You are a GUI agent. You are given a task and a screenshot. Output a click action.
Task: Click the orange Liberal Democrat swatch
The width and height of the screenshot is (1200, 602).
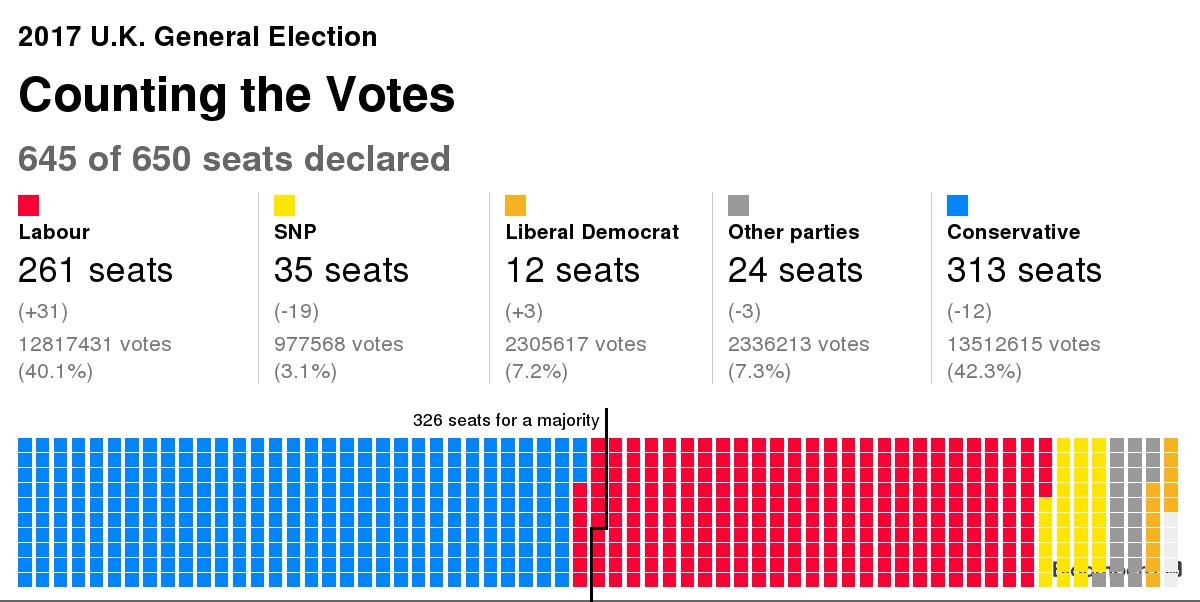coord(516,205)
